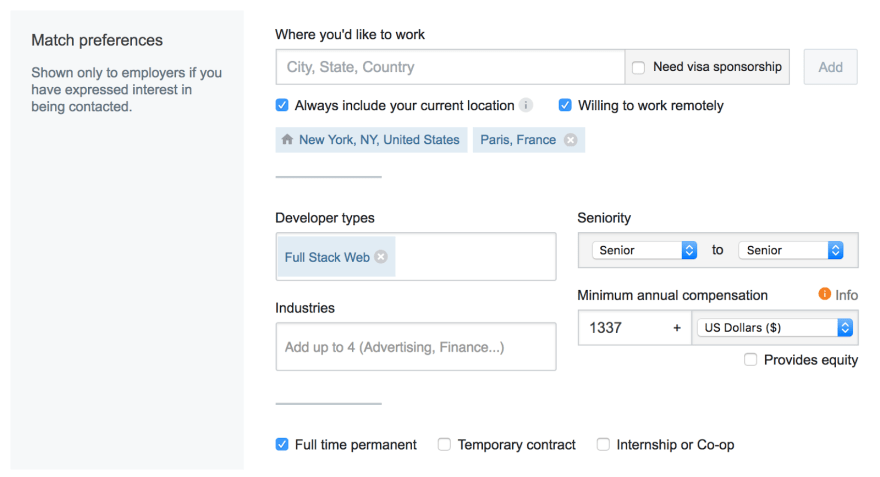
Task: Open the maximum seniority stepper arrows
Action: [x=836, y=250]
